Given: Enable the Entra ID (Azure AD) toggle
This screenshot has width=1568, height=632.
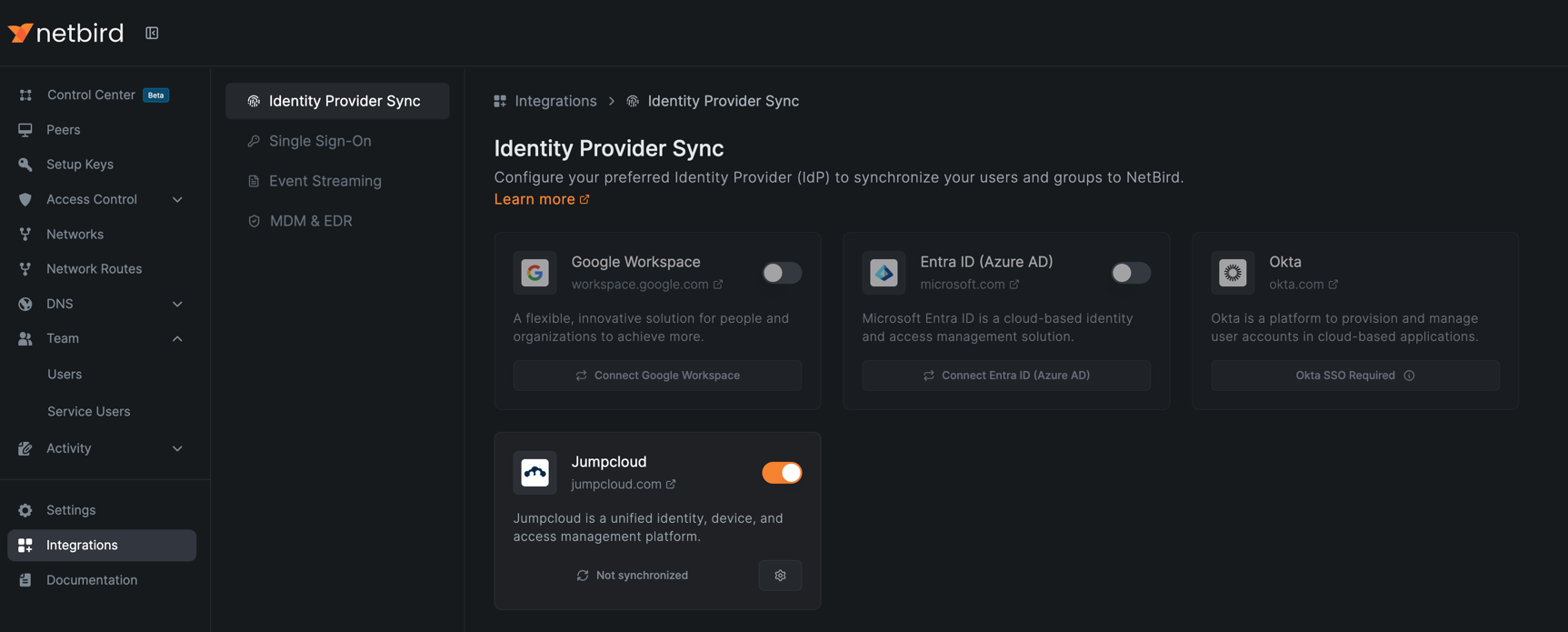Looking at the screenshot, I should 1130,273.
